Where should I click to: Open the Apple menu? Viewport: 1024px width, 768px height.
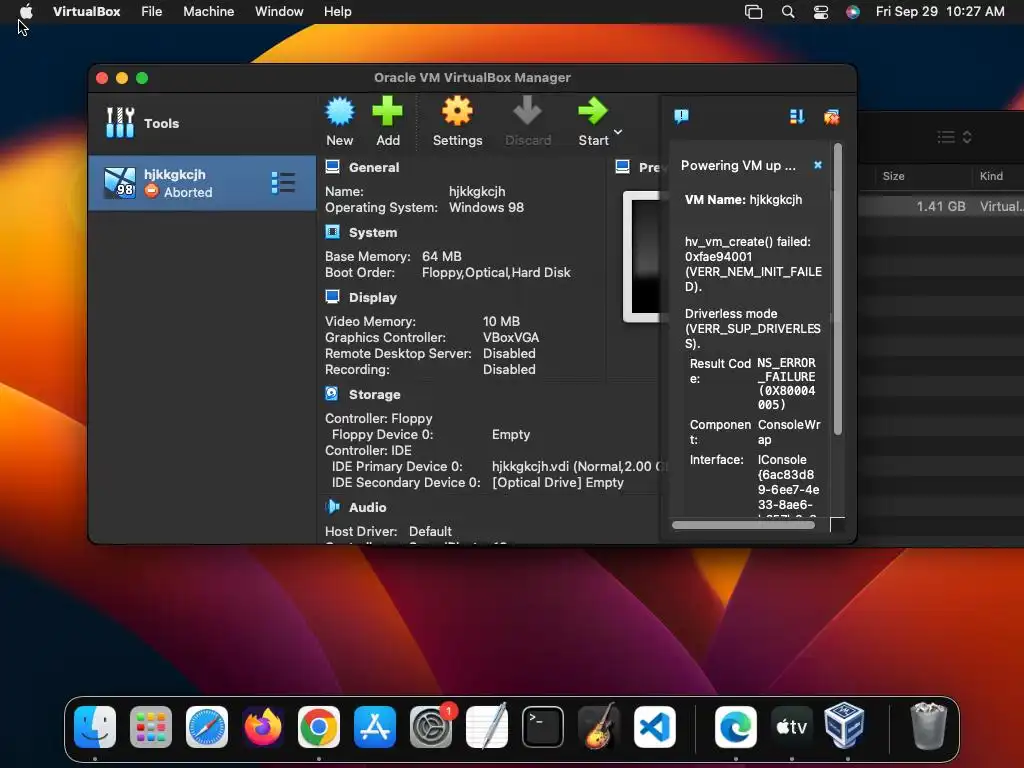26,12
